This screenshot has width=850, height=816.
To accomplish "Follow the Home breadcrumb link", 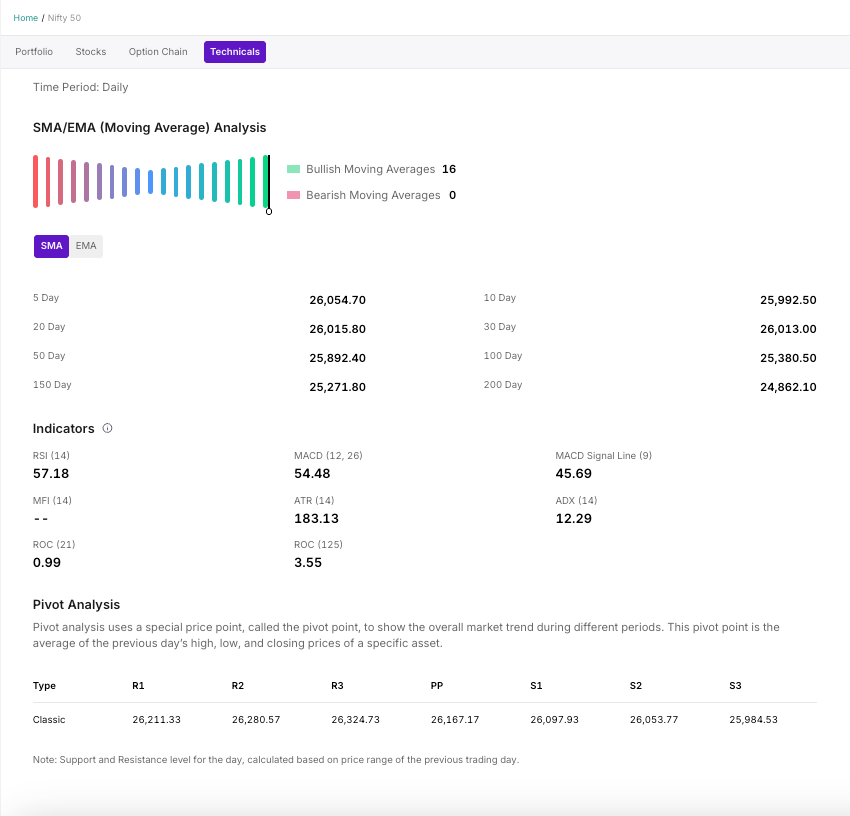I will pos(25,18).
